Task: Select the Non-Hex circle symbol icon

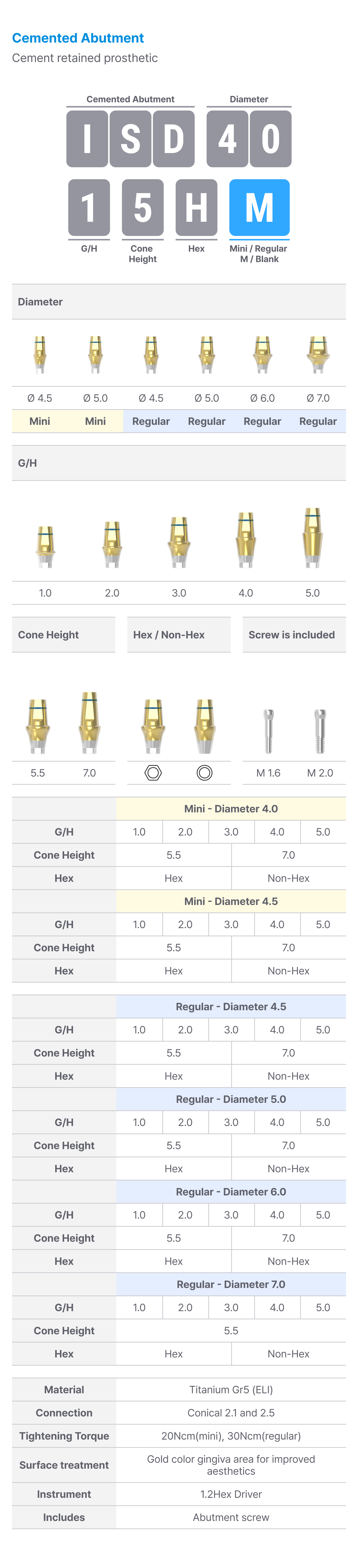Action: tap(205, 773)
